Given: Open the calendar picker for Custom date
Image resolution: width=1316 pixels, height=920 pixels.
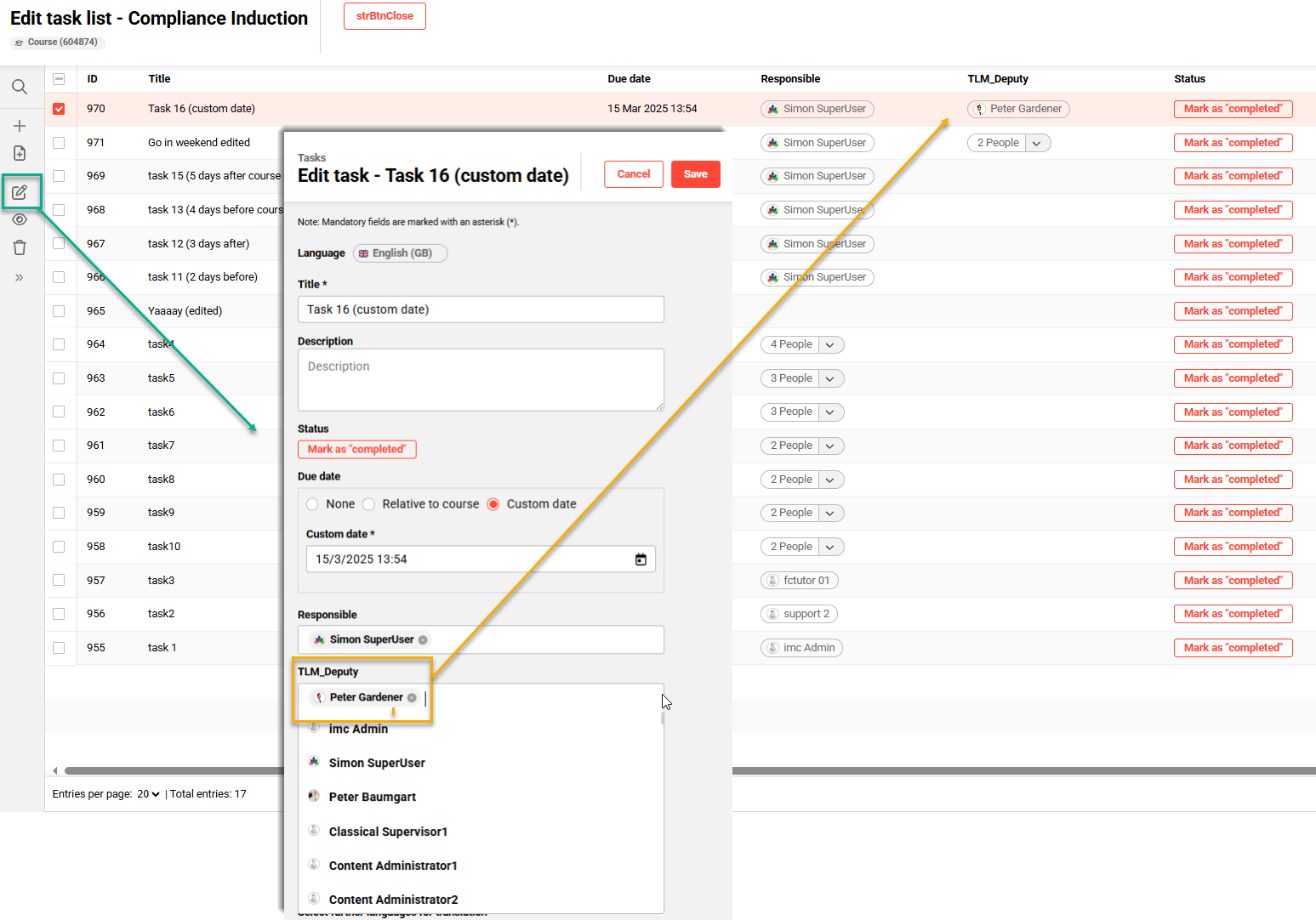Looking at the screenshot, I should [641, 559].
